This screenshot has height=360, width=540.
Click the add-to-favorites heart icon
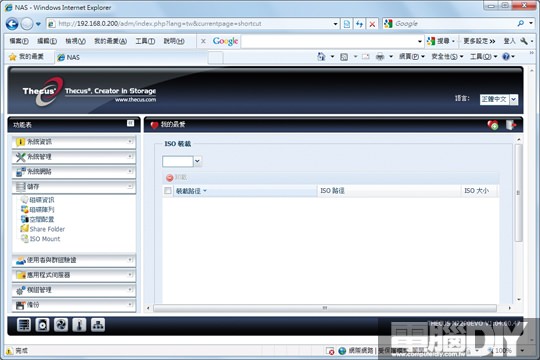pyautogui.click(x=493, y=125)
